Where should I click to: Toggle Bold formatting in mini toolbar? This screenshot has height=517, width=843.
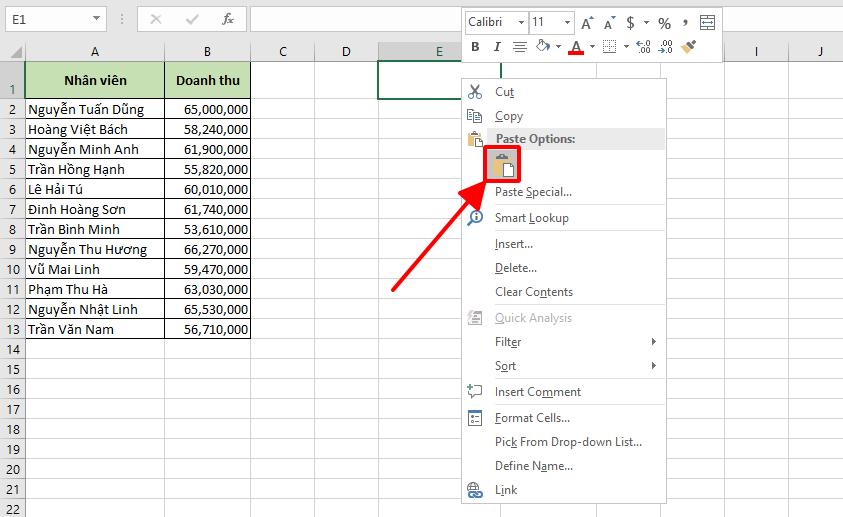pos(475,46)
